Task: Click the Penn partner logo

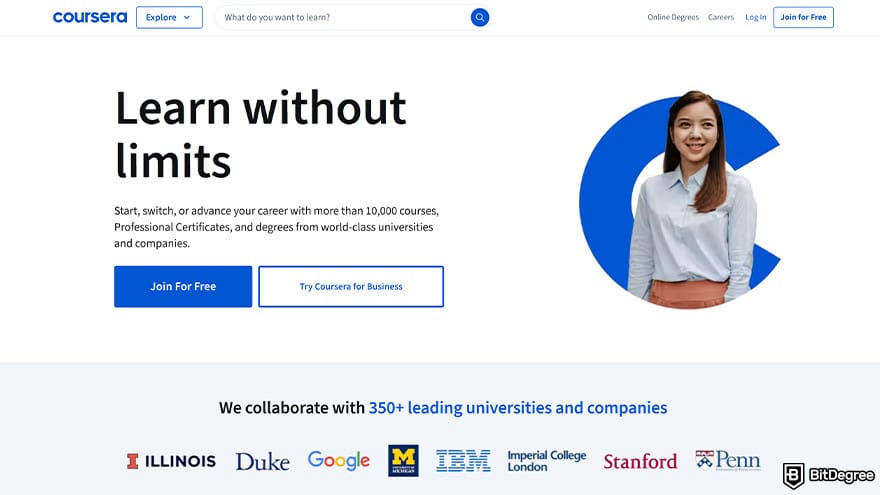Action: point(728,460)
